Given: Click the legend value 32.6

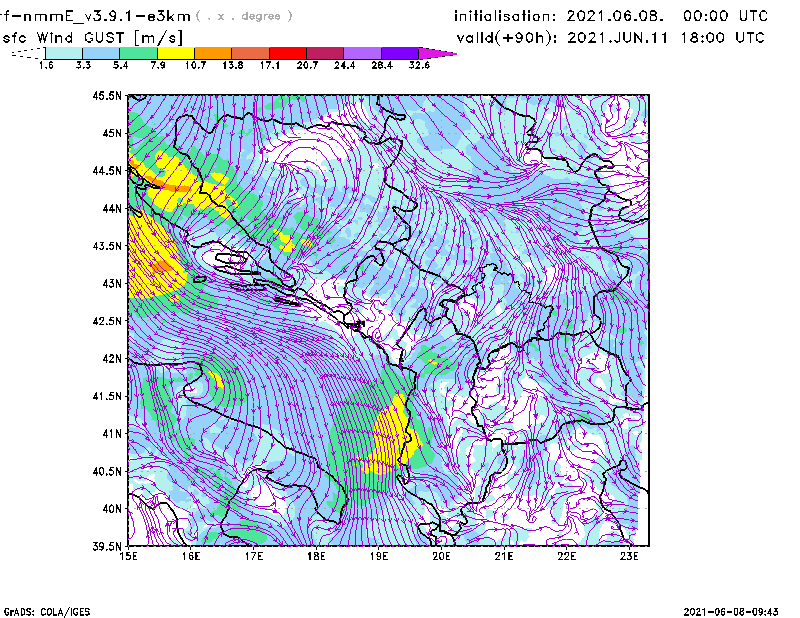Looking at the screenshot, I should coord(419,65).
